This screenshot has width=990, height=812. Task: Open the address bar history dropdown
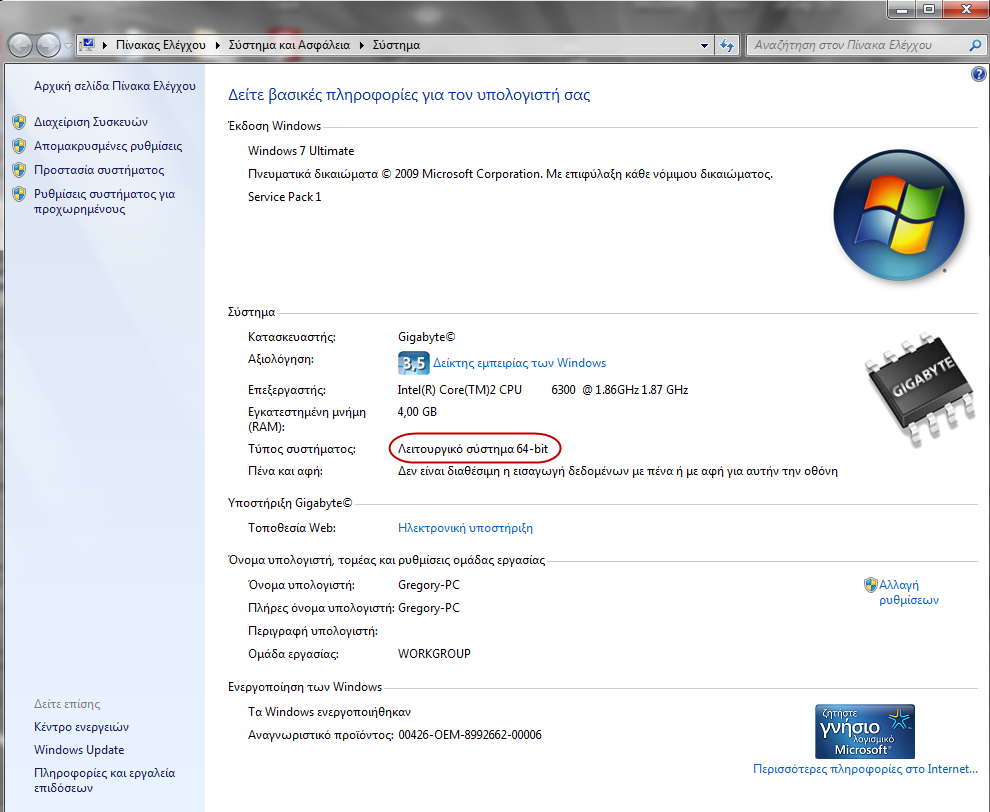pos(704,45)
